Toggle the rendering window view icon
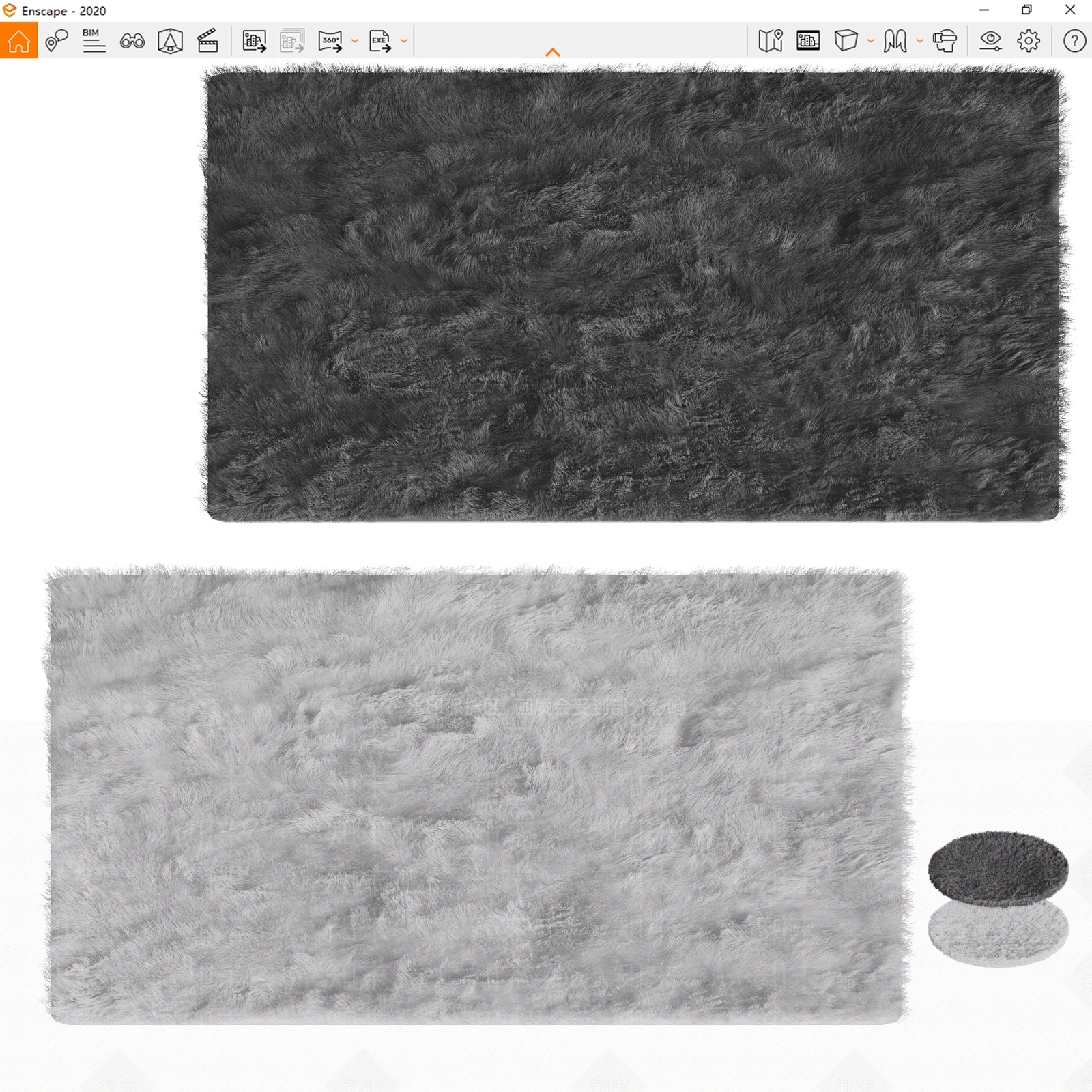This screenshot has width=1092, height=1092. (808, 41)
